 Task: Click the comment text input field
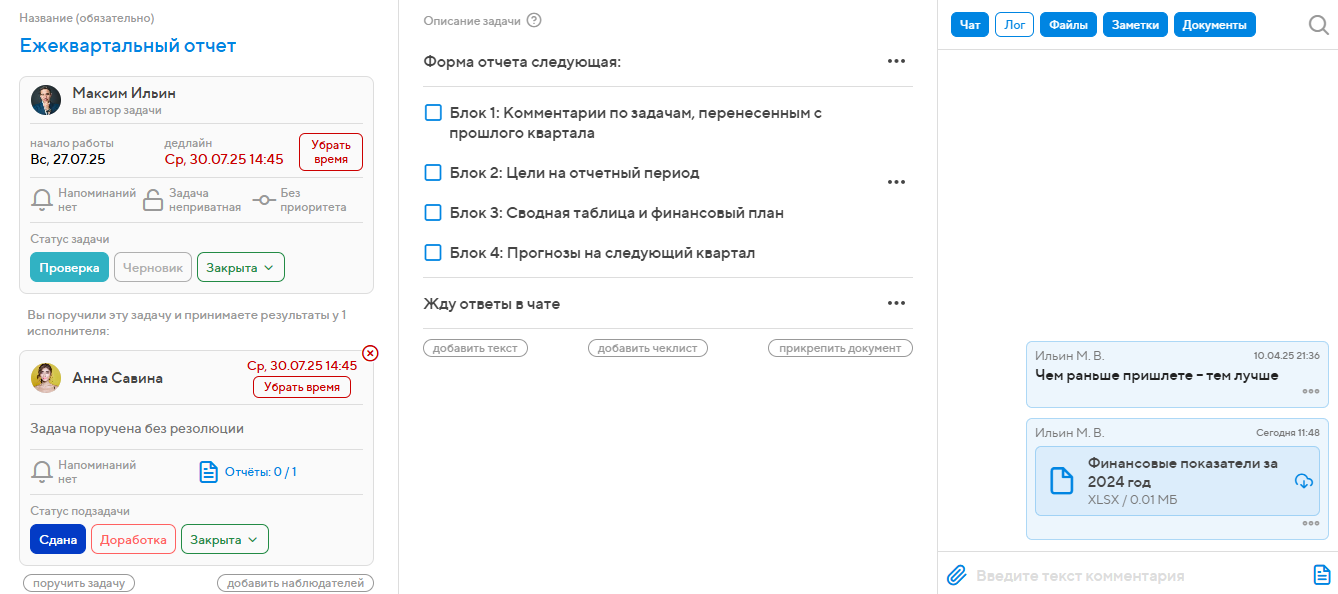pyautogui.click(x=1140, y=575)
